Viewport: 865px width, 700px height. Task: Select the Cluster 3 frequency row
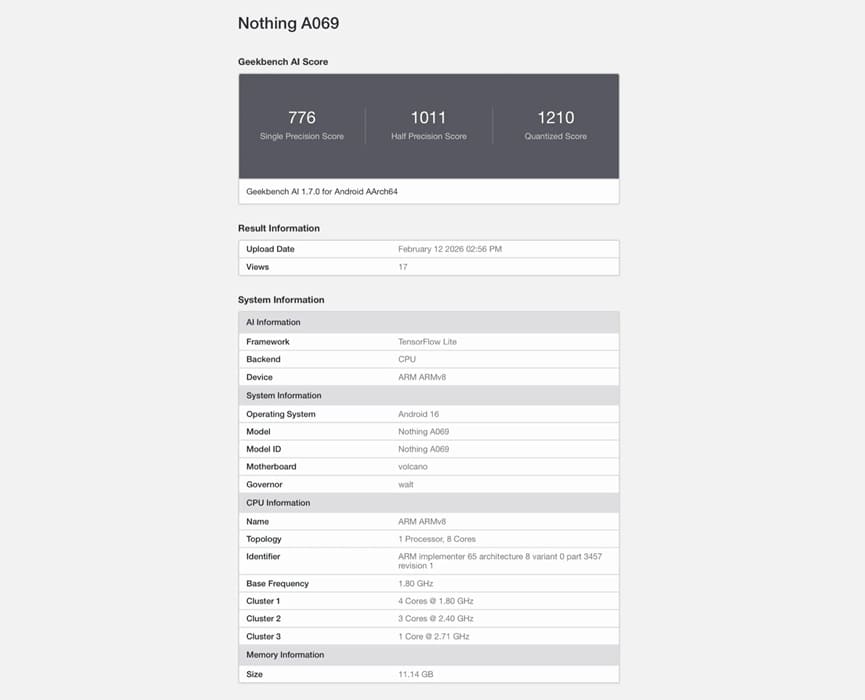428,636
